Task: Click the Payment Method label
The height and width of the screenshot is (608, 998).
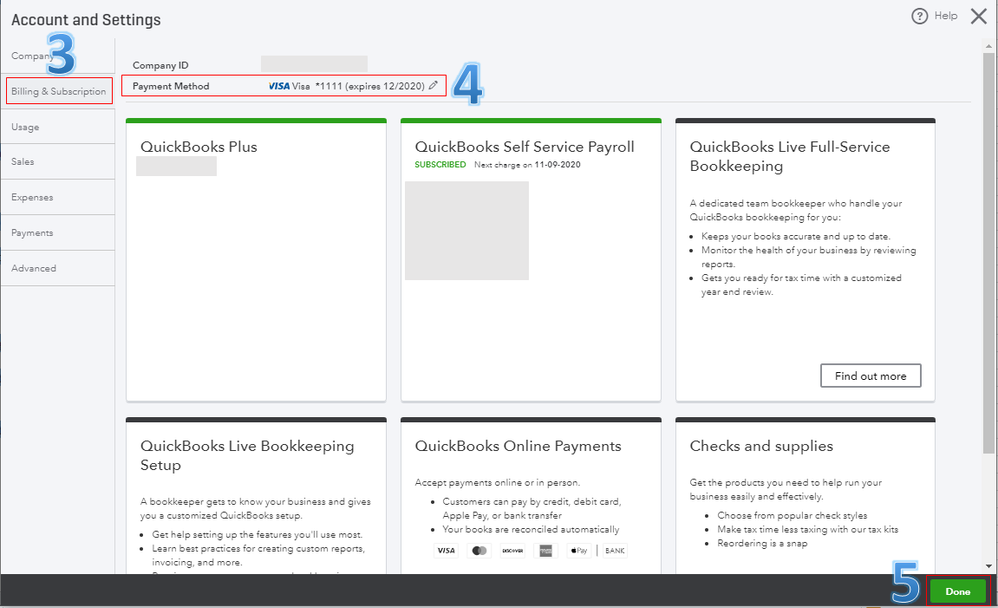Action: [171, 86]
